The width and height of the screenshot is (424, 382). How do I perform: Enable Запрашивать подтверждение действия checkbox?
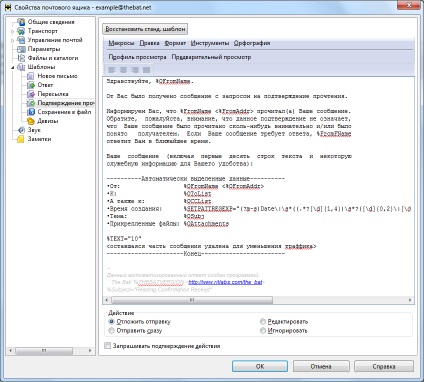point(107,346)
